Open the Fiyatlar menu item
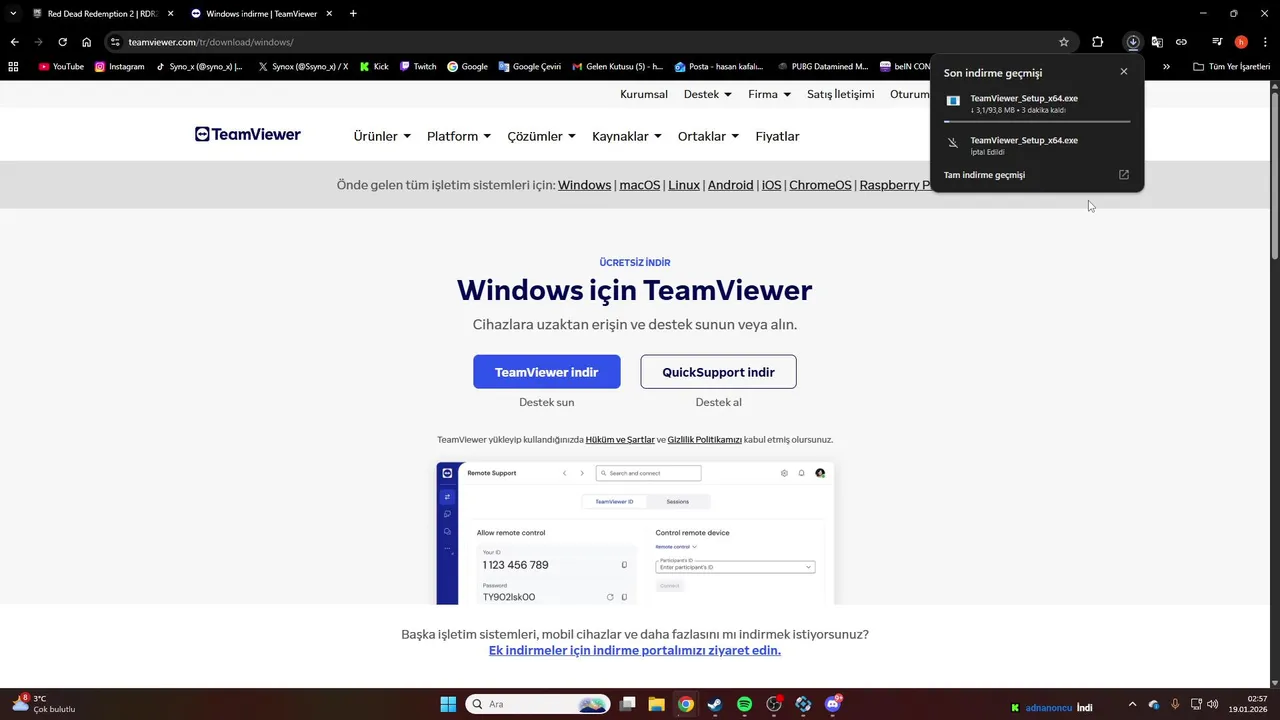 pos(777,136)
